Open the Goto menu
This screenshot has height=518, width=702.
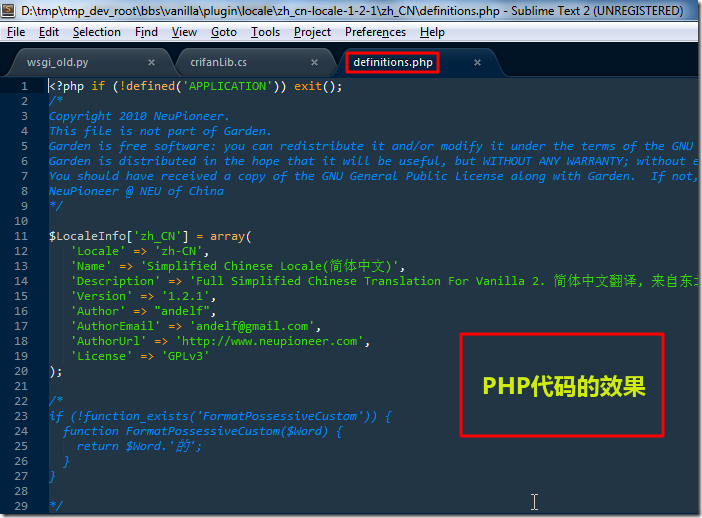click(224, 32)
